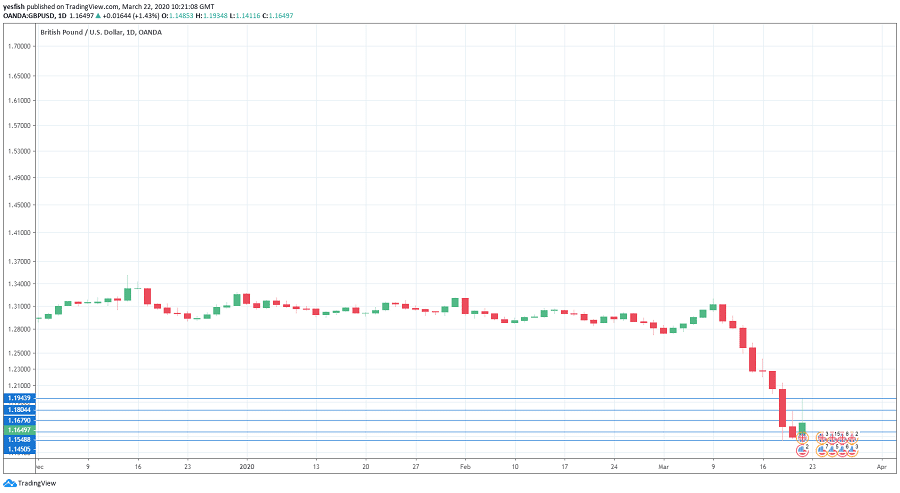Open UK flag event marker with count 8
The height and width of the screenshot is (493, 900).
(x=843, y=439)
